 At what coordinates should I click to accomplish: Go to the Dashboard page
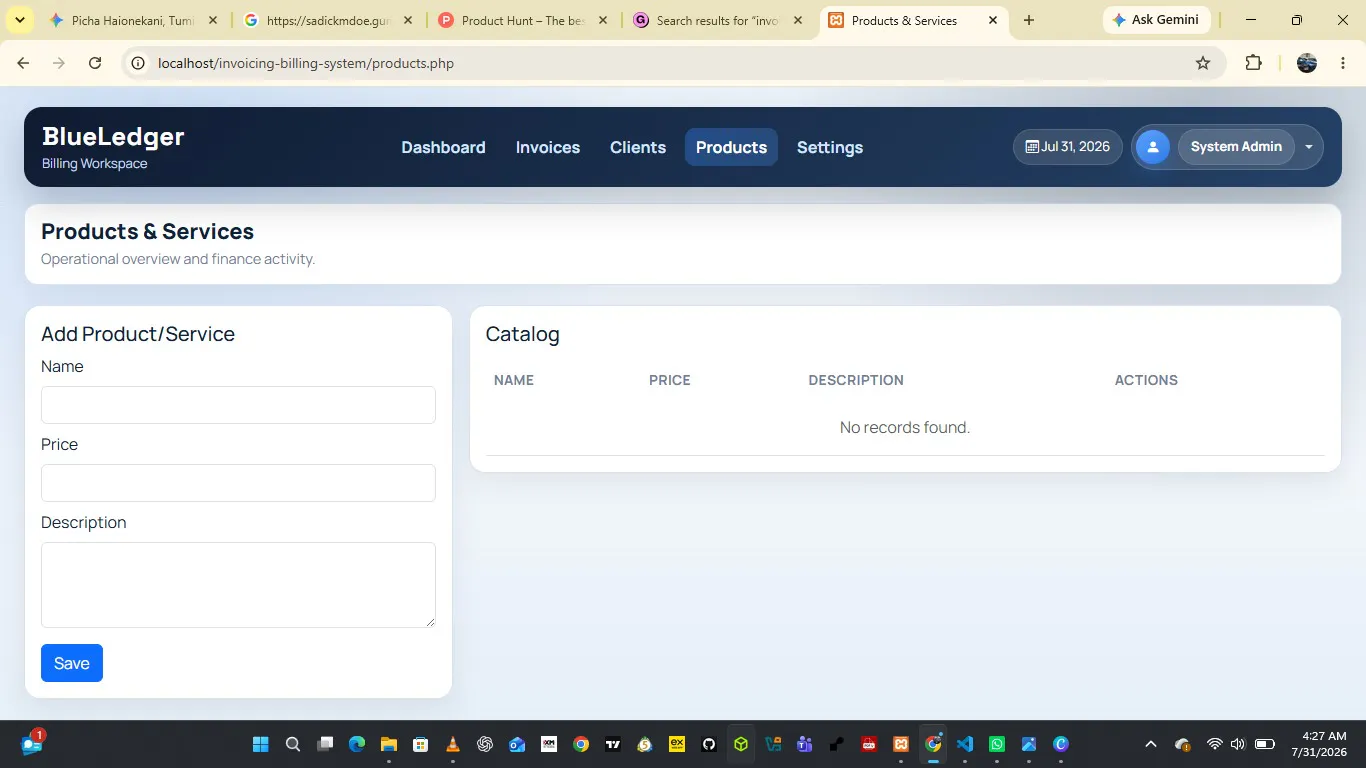(443, 147)
